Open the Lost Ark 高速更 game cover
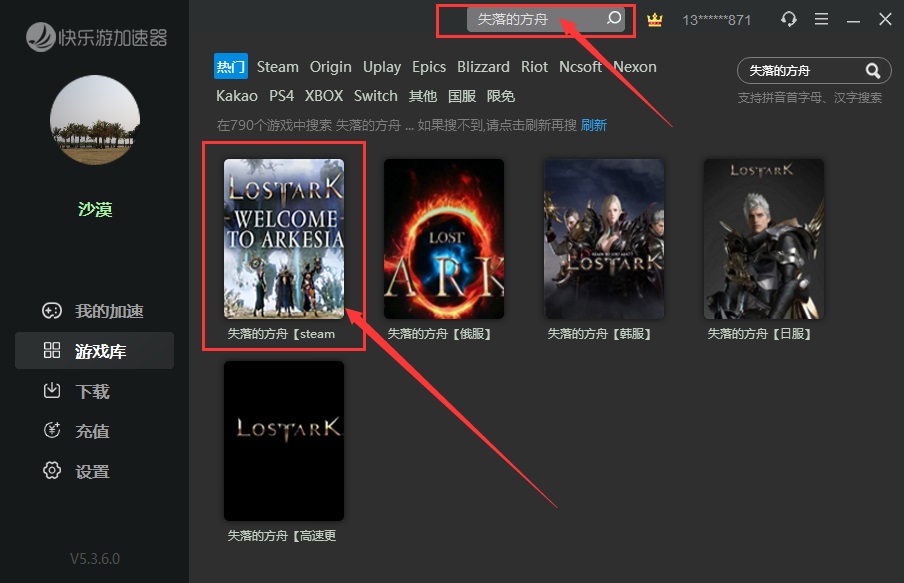This screenshot has width=904, height=583. [284, 441]
